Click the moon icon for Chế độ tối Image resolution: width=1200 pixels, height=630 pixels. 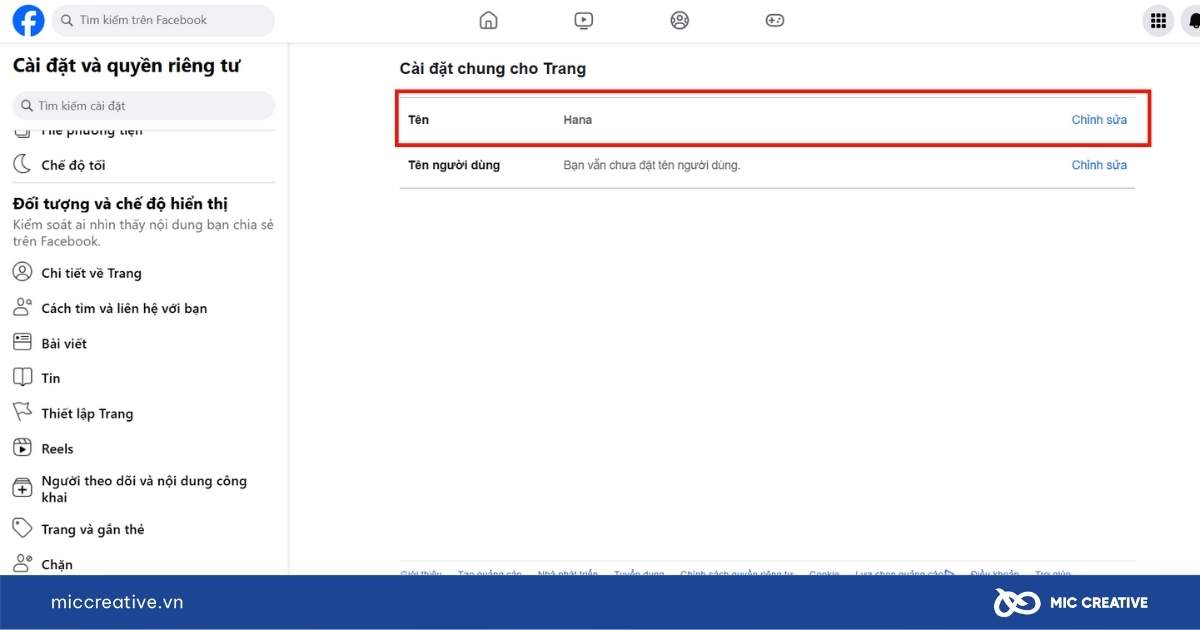(22, 164)
